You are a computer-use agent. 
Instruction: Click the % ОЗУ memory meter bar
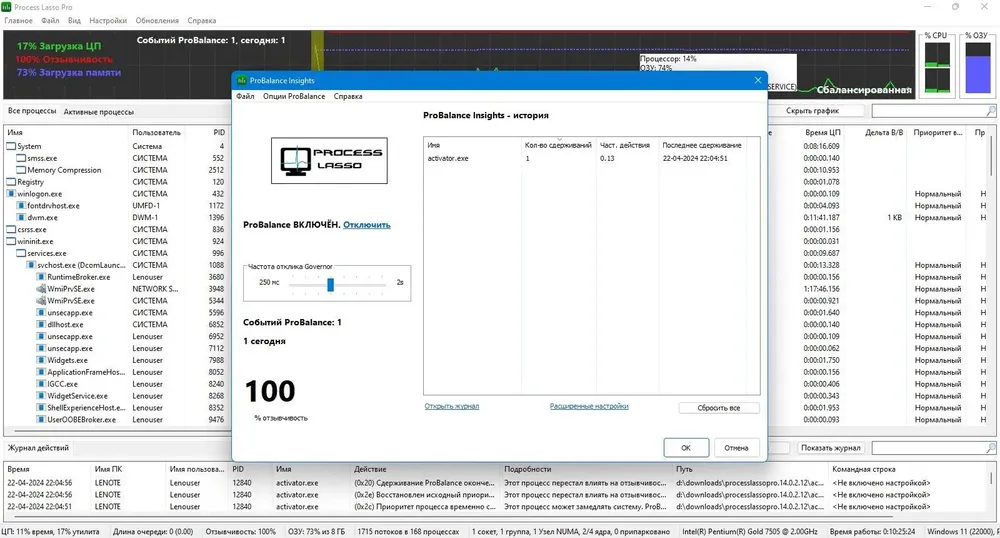click(977, 67)
